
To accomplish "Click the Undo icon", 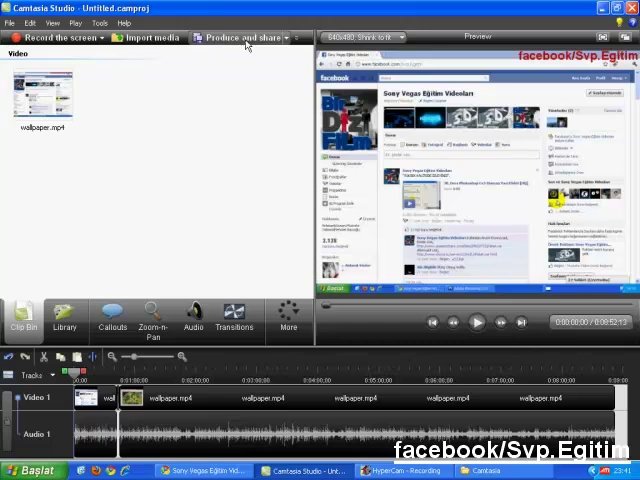I will coord(9,357).
